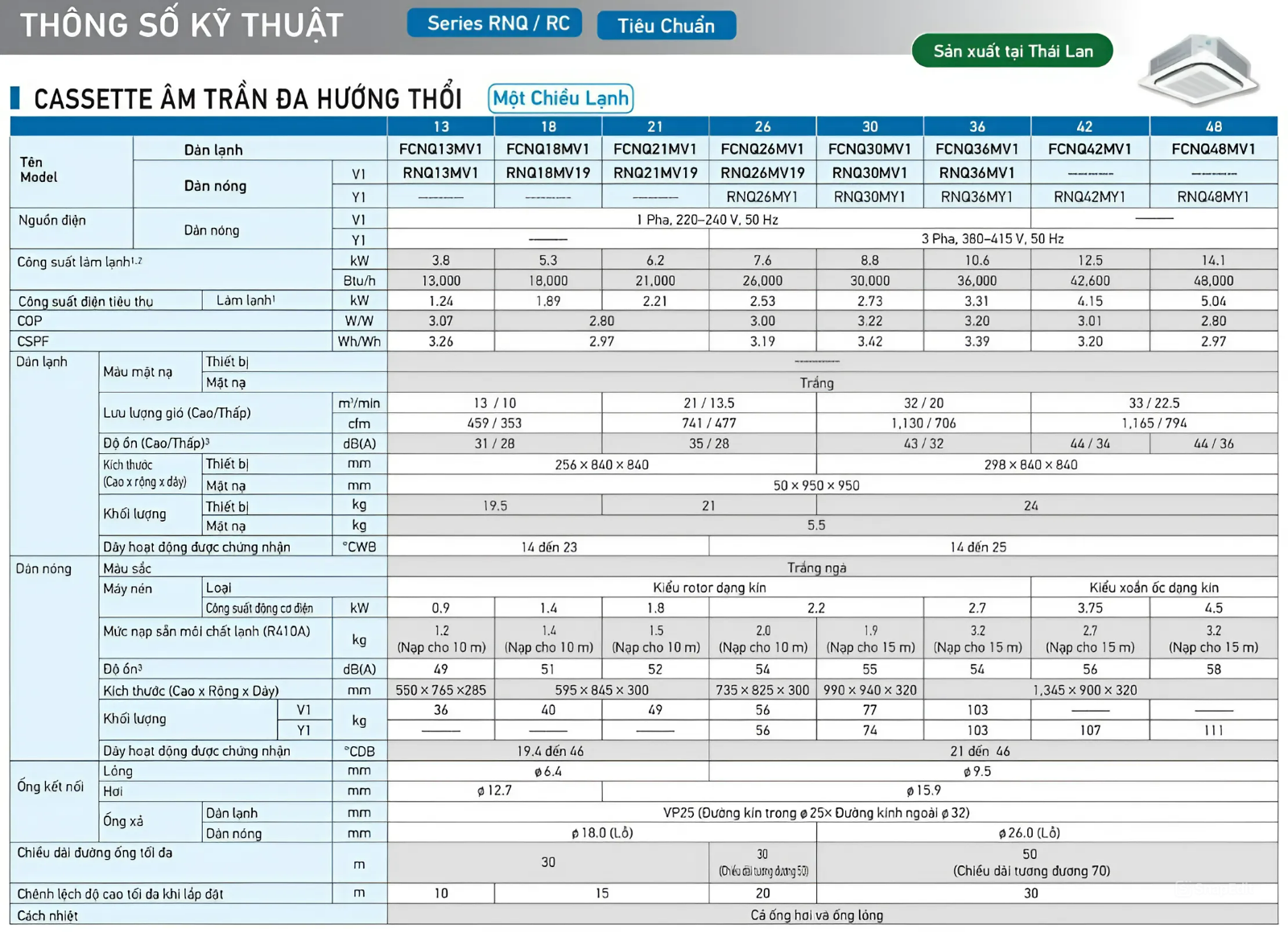Click the Kiểu rotor dạng kín cell
Viewport: 1288px width, 933px height.
point(709,588)
